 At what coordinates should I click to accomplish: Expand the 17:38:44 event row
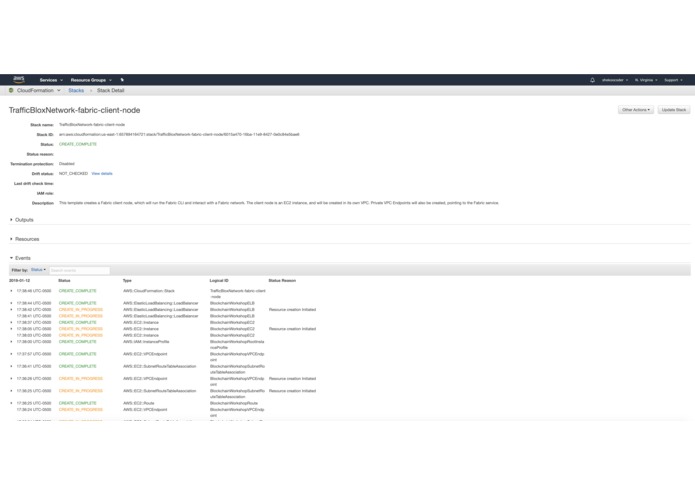11,303
